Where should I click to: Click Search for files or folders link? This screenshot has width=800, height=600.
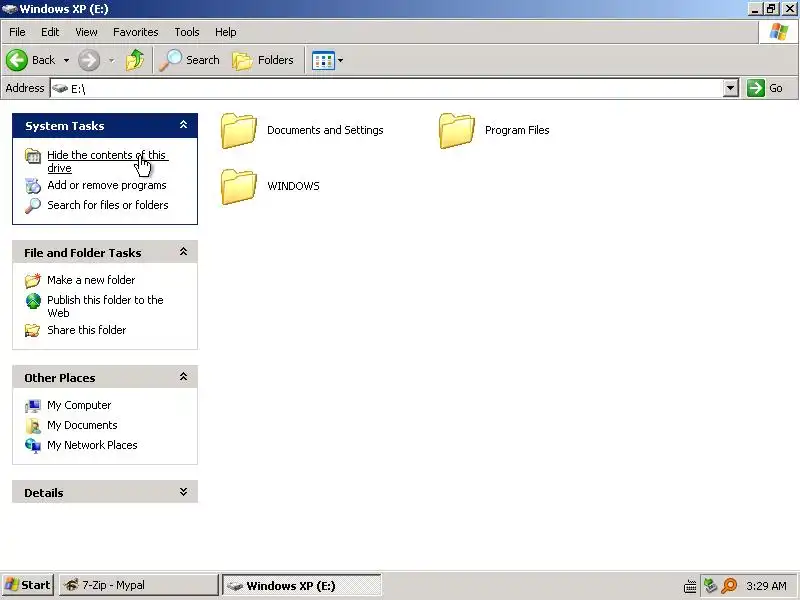click(x=108, y=205)
